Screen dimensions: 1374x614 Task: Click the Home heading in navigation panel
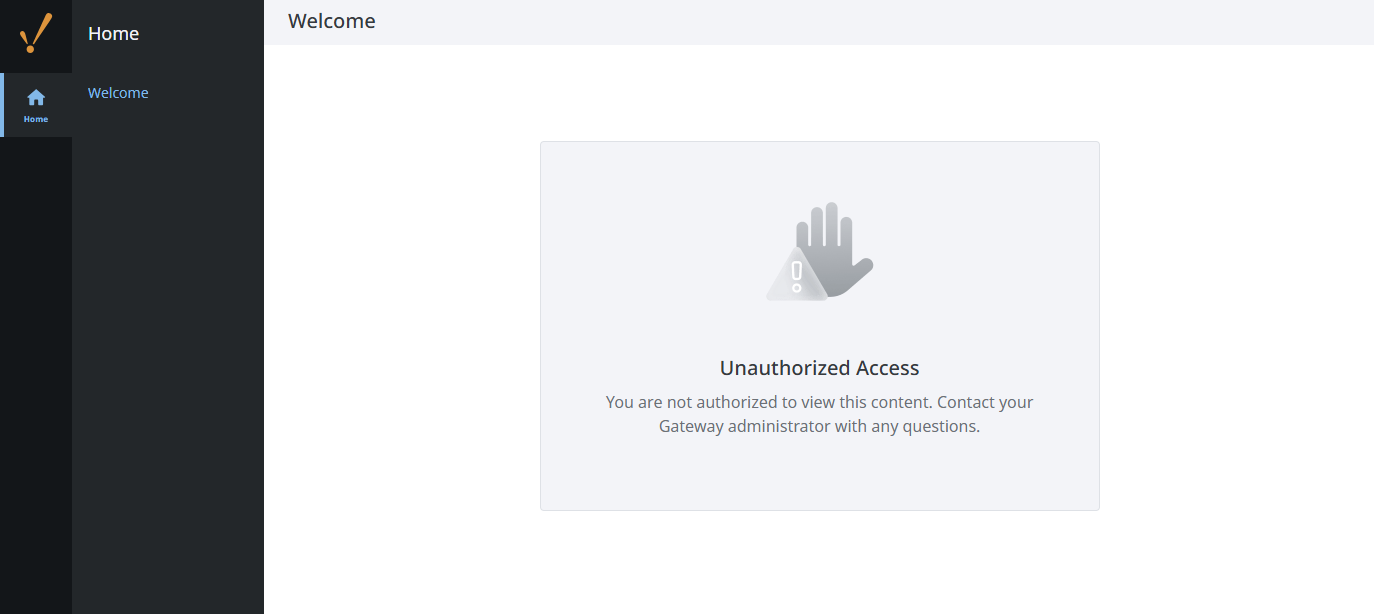113,34
